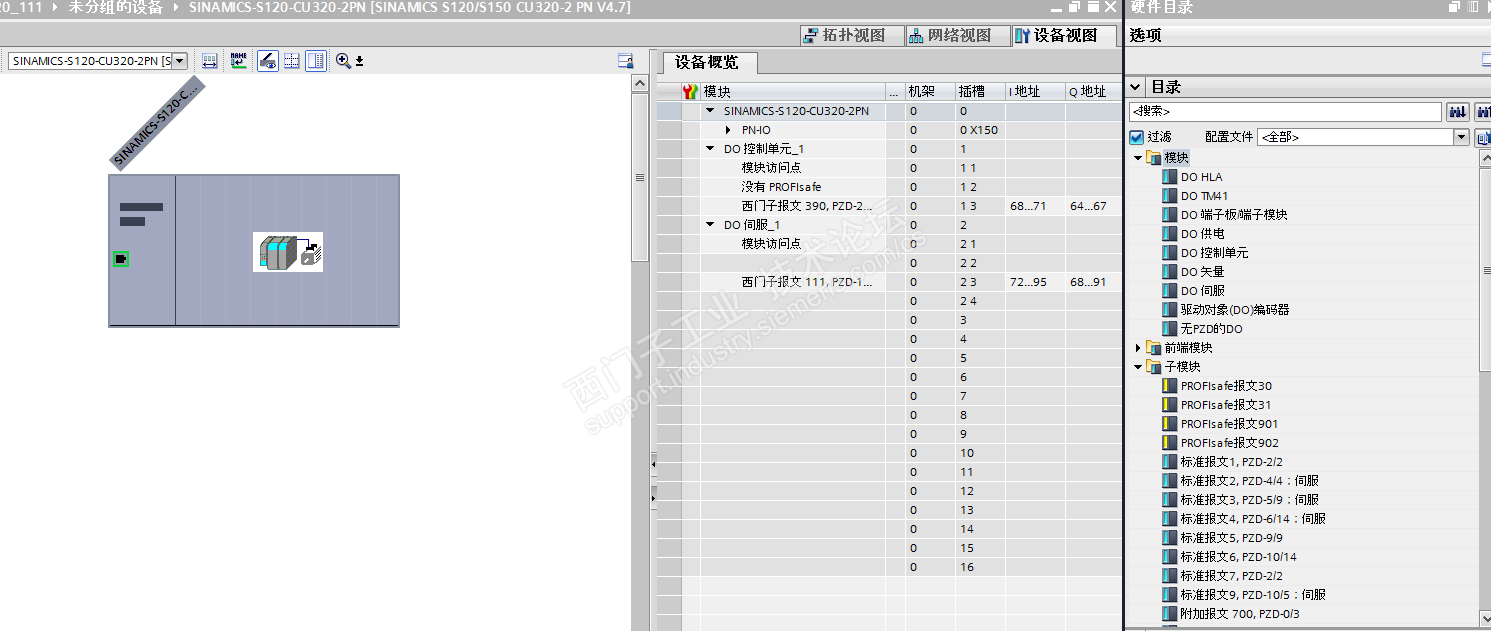1491x631 pixels.
Task: Click the diagnostics icon column header
Action: (x=690, y=91)
